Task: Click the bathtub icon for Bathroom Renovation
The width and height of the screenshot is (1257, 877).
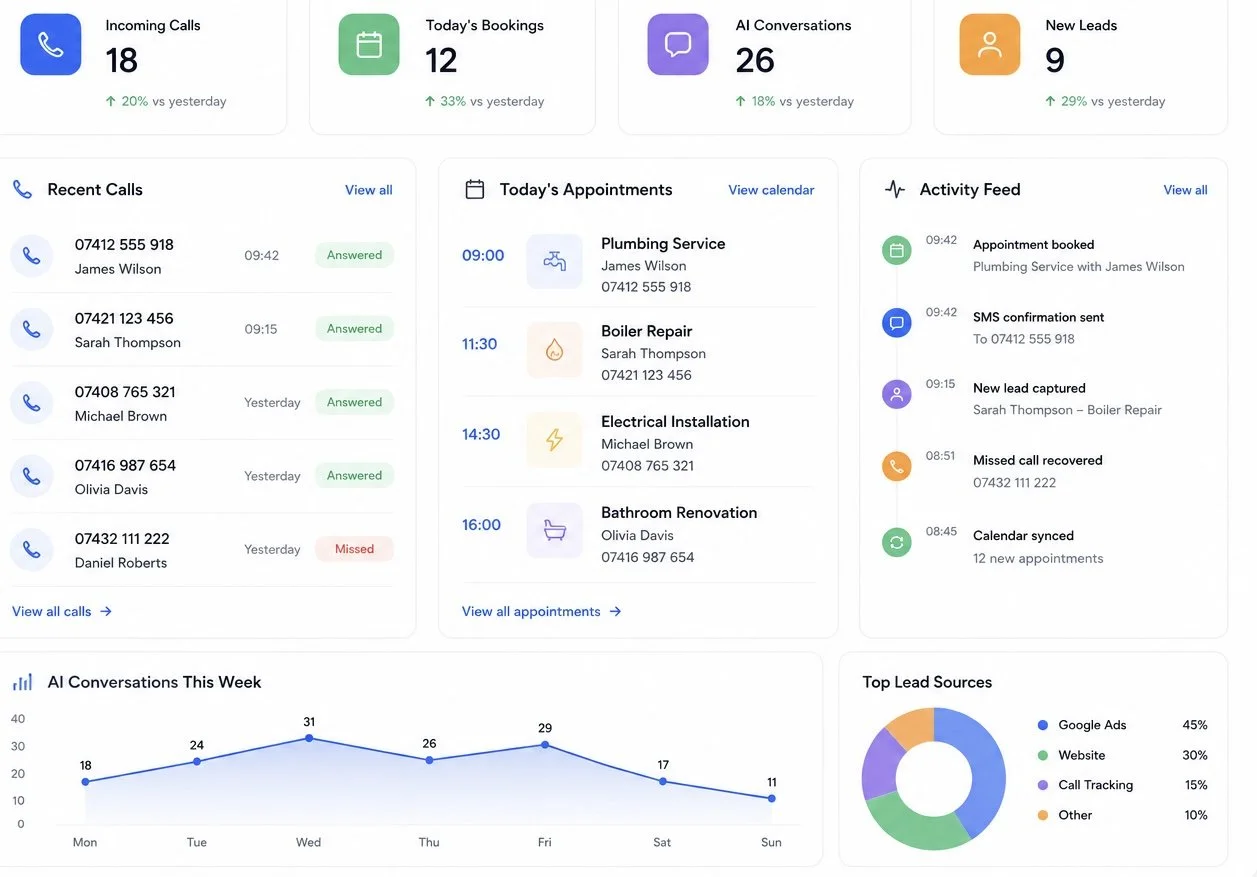Action: [554, 530]
